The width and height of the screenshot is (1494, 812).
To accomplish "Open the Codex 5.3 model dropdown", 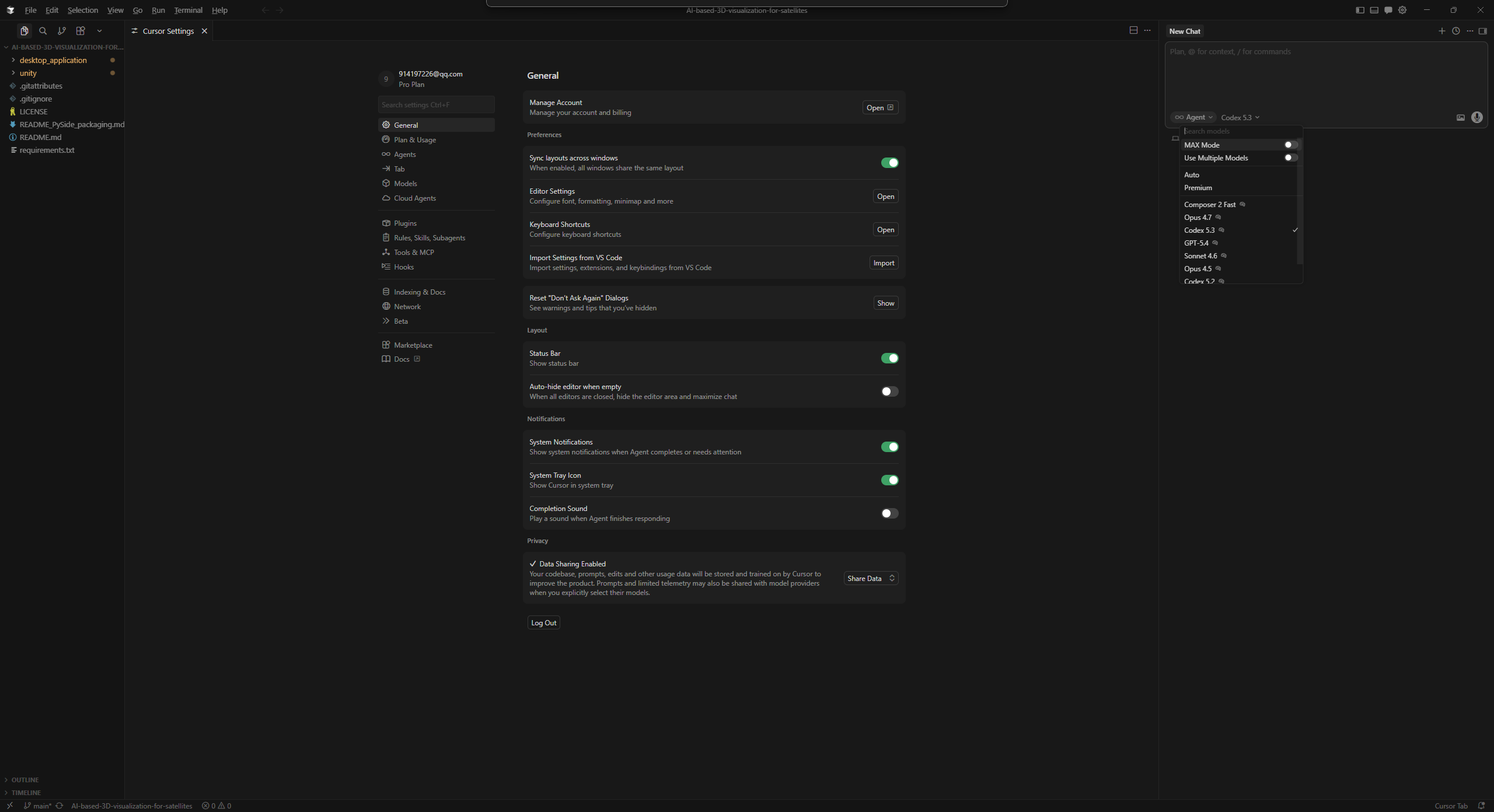I will point(1240,117).
